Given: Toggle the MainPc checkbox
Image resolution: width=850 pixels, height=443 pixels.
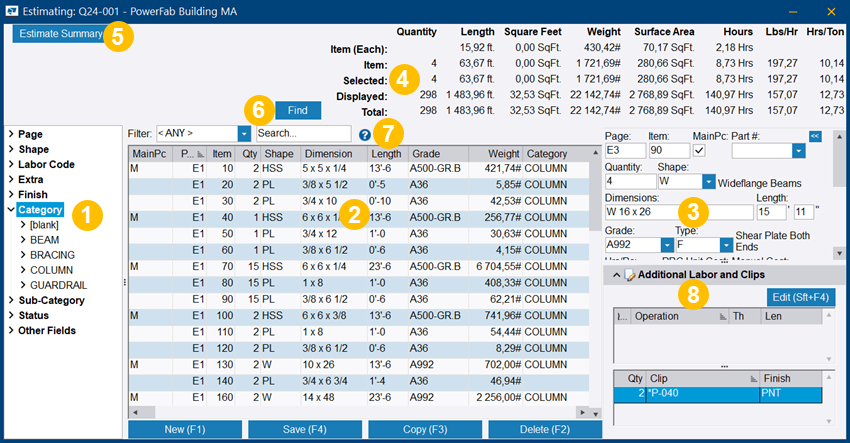Looking at the screenshot, I should point(699,151).
